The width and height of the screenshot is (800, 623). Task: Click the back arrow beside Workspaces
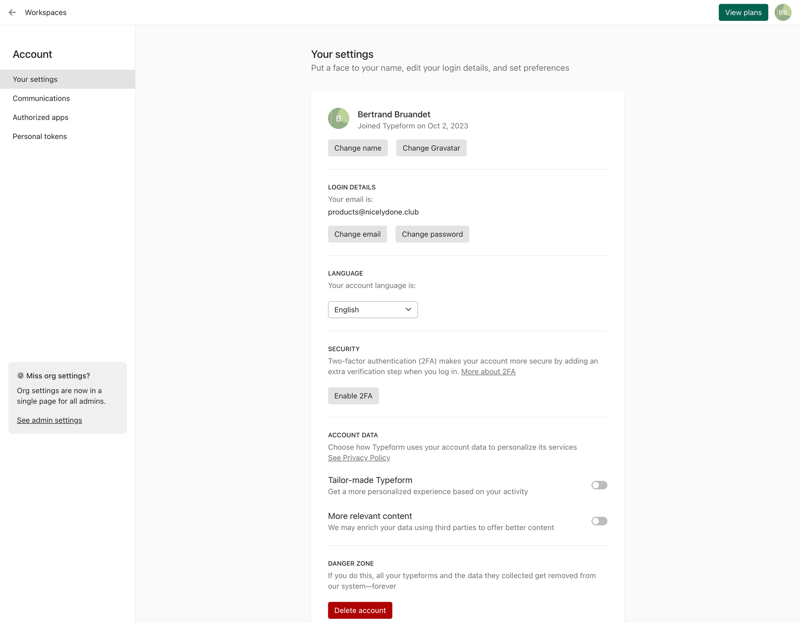pos(13,12)
